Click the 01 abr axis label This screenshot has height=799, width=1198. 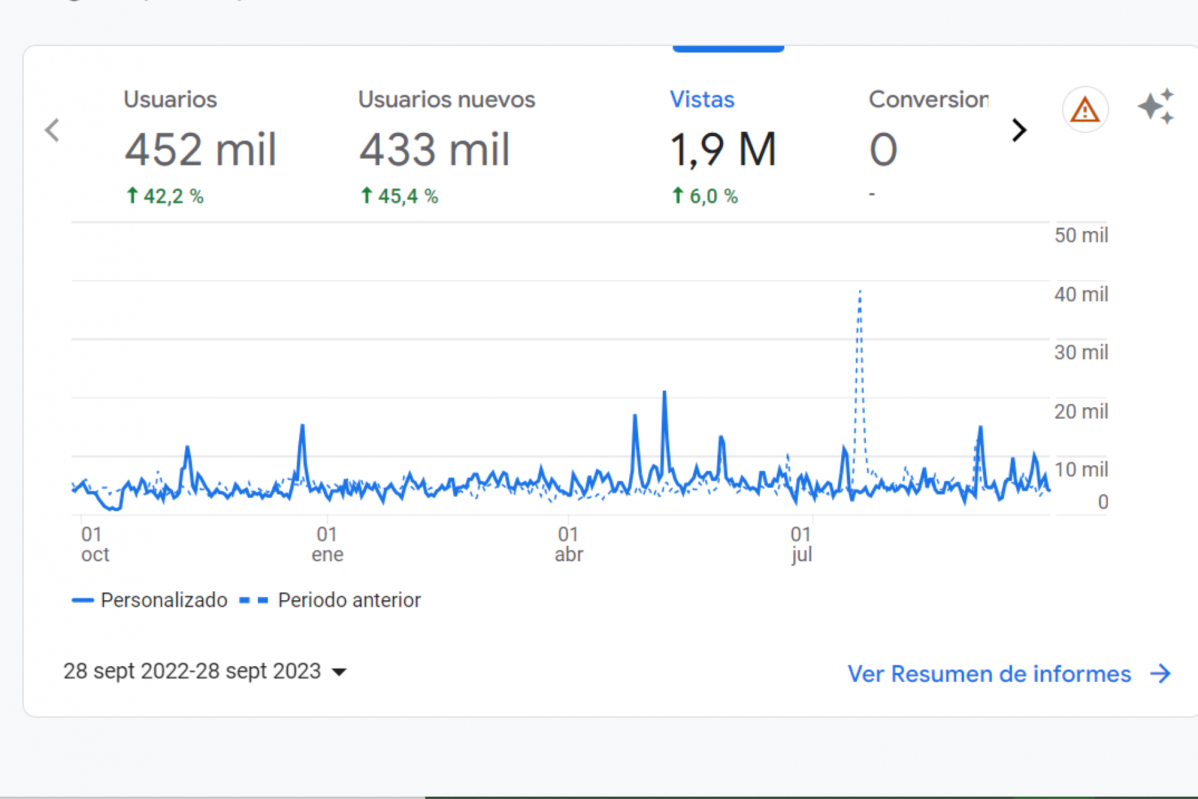click(x=568, y=544)
